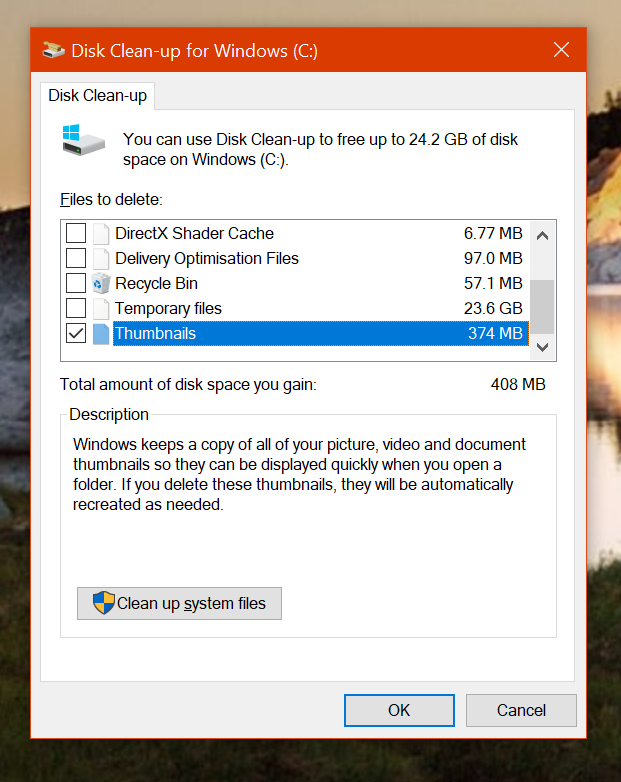Click the Description group label
The image size is (621, 782).
tap(109, 414)
